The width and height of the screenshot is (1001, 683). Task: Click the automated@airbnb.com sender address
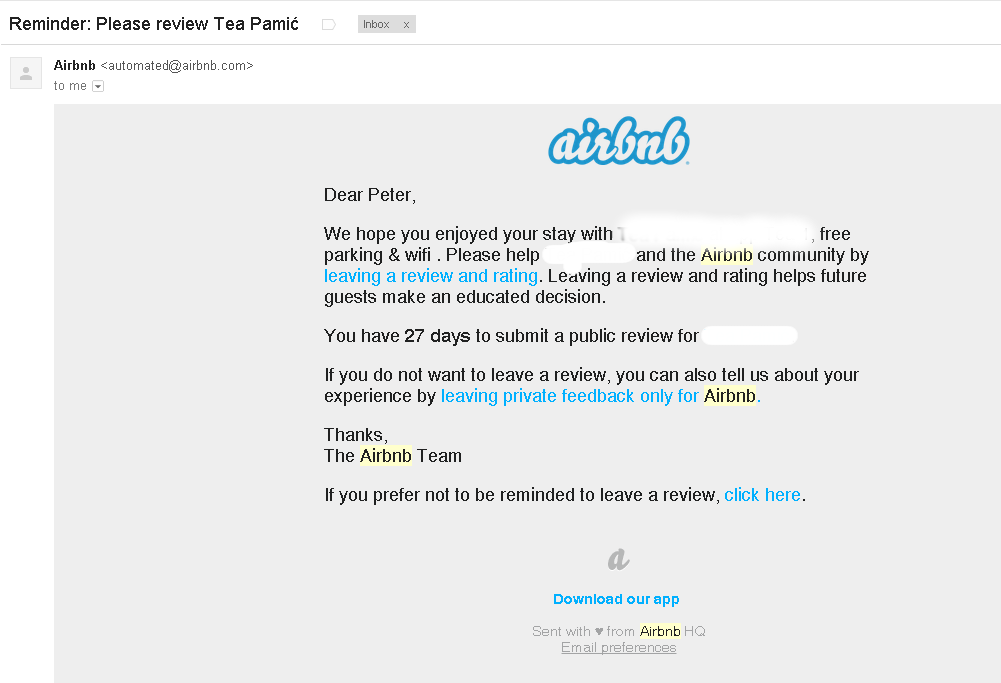177,65
